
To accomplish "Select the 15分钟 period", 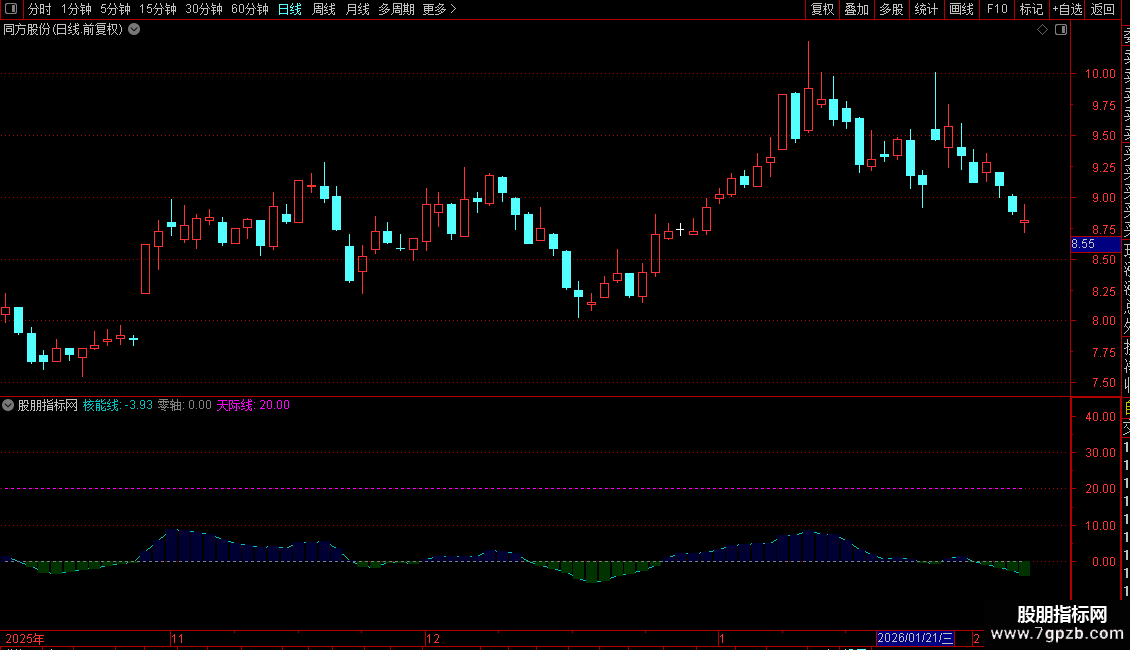I will pyautogui.click(x=158, y=9).
